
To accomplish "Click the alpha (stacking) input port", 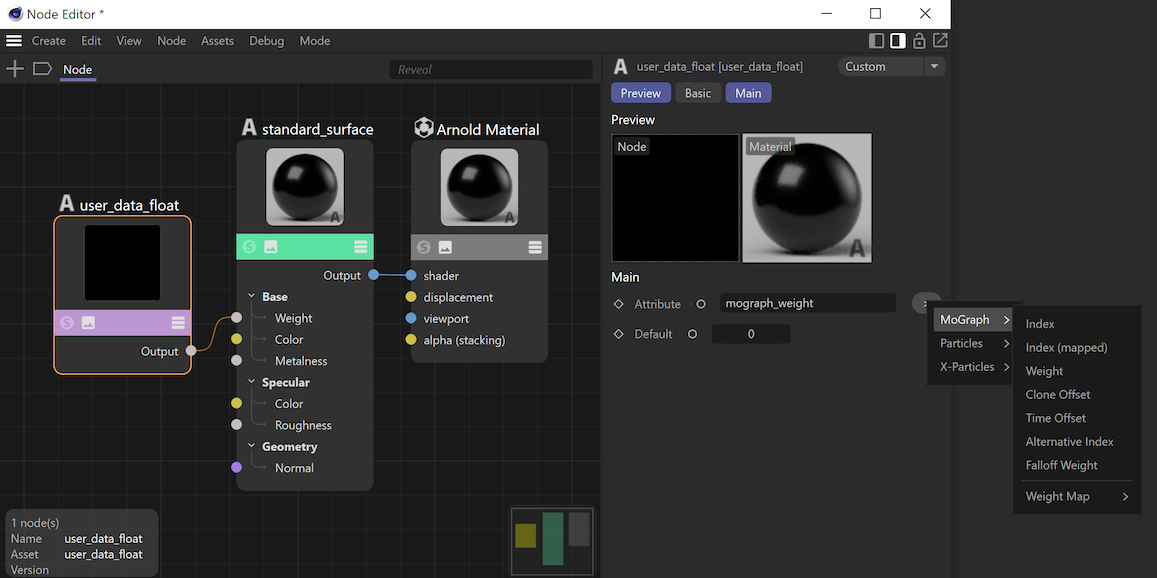I will pyautogui.click(x=411, y=340).
